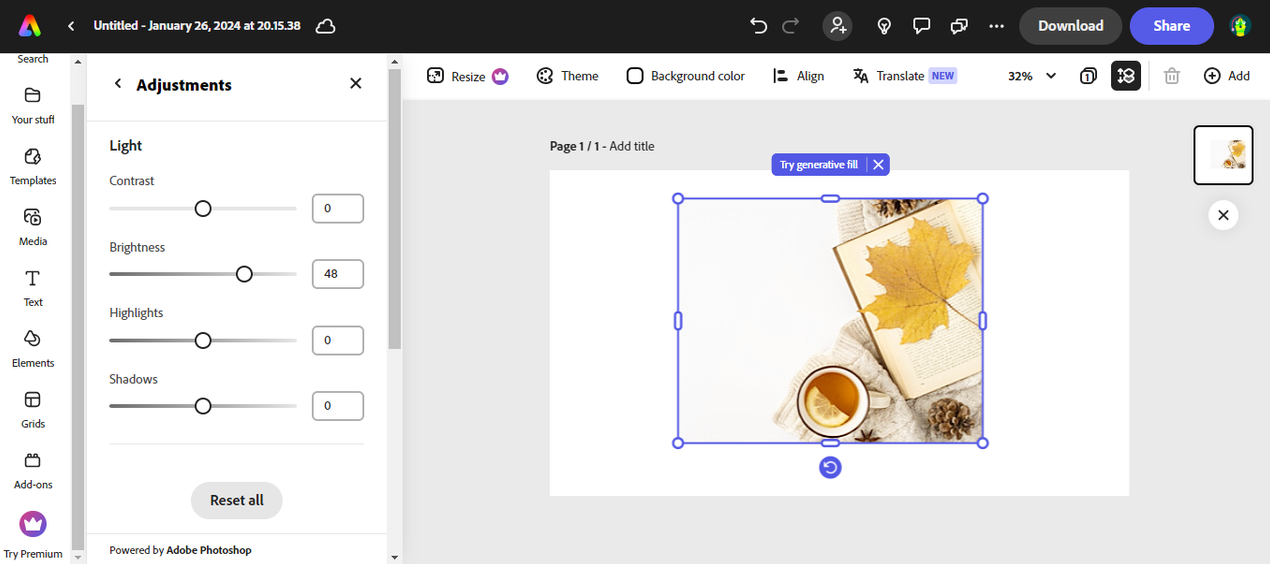The height and width of the screenshot is (564, 1270).
Task: Click the rotate handle below image
Action: (x=830, y=467)
